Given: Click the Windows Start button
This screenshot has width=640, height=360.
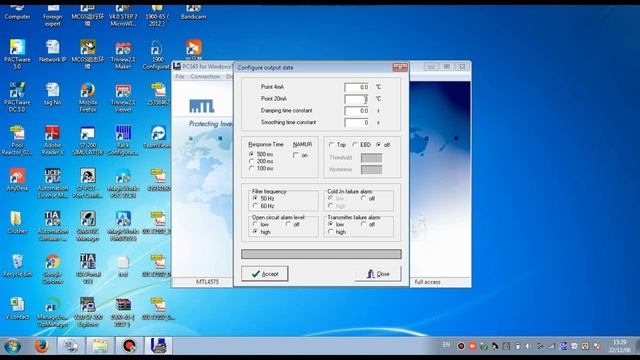Looking at the screenshot, I should tap(12, 346).
